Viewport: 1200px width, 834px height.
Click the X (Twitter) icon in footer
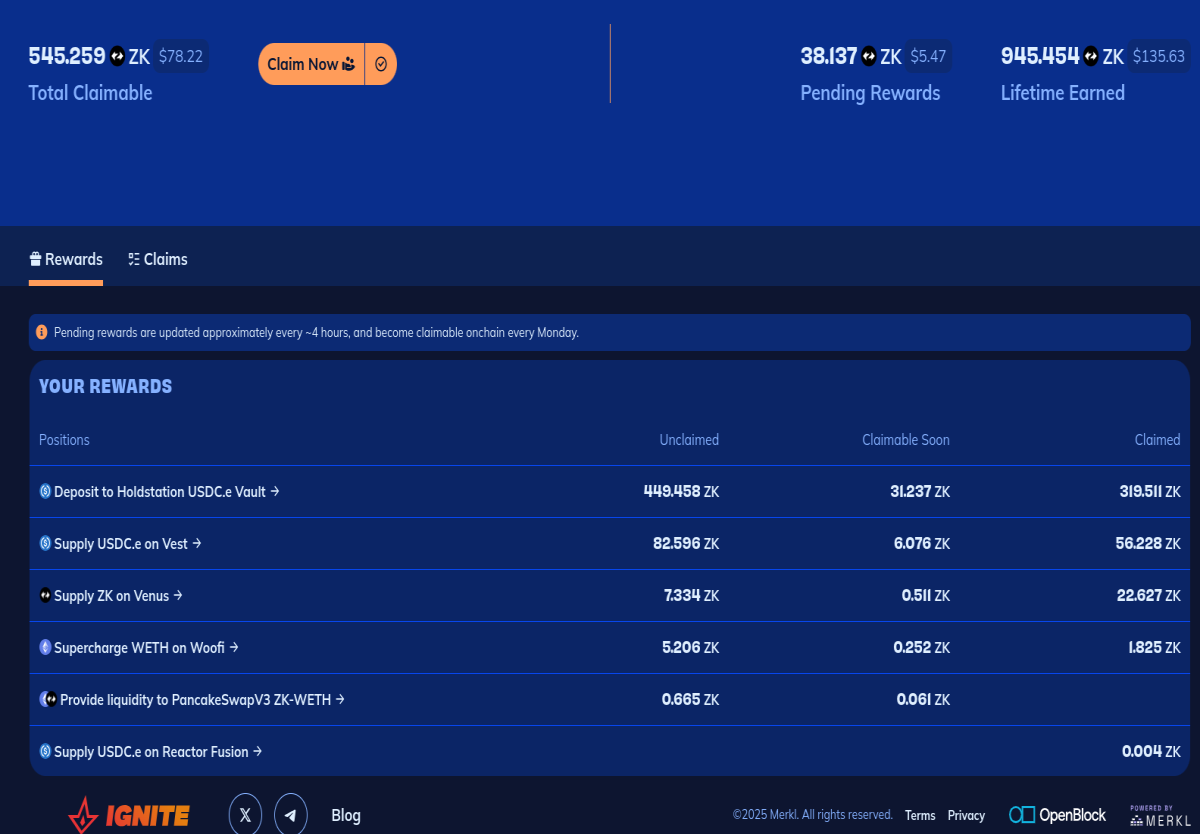pos(245,813)
